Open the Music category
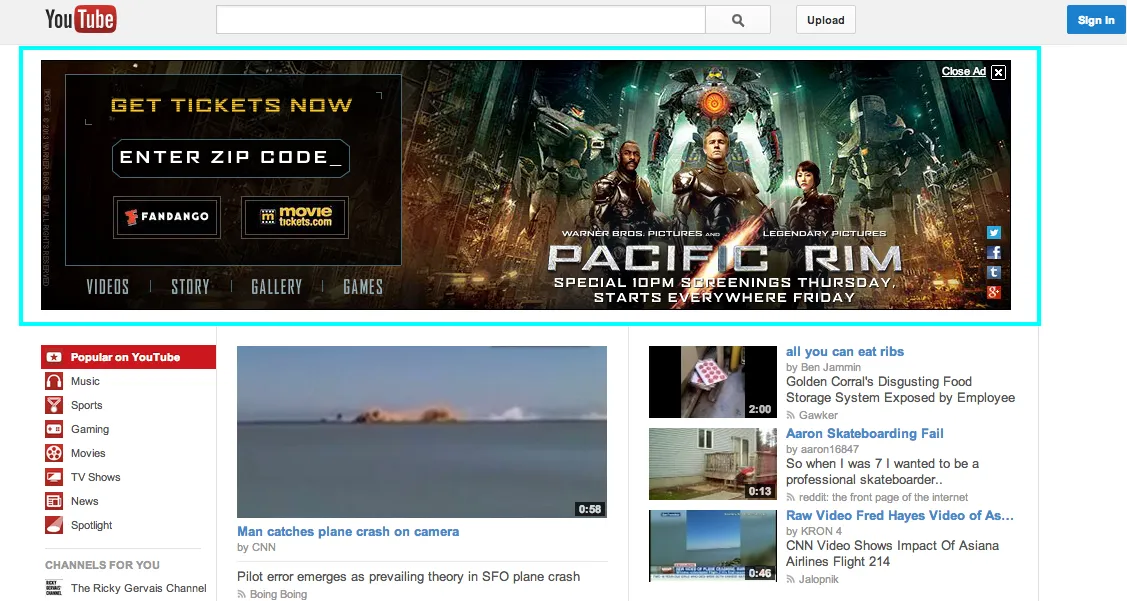Screen dimensions: 1127x601 [85, 381]
